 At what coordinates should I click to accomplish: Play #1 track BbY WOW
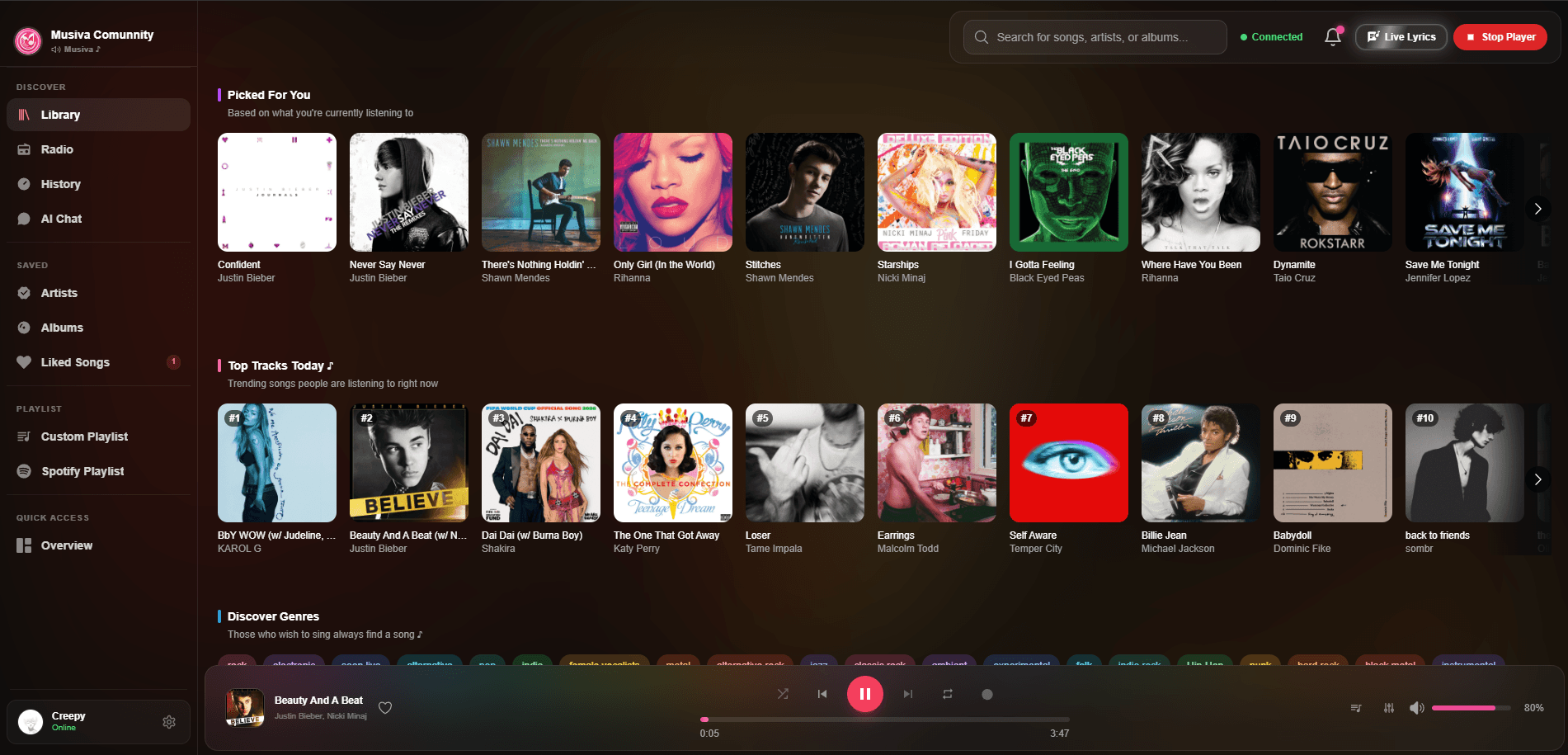click(277, 463)
